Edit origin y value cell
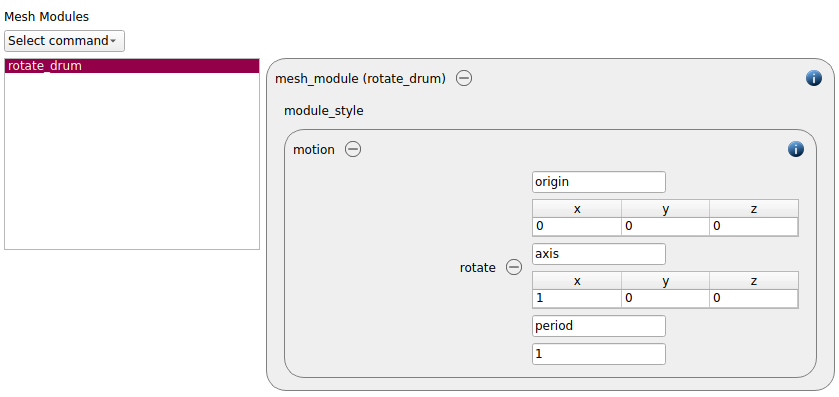Image resolution: width=839 pixels, height=397 pixels. pyautogui.click(x=666, y=226)
